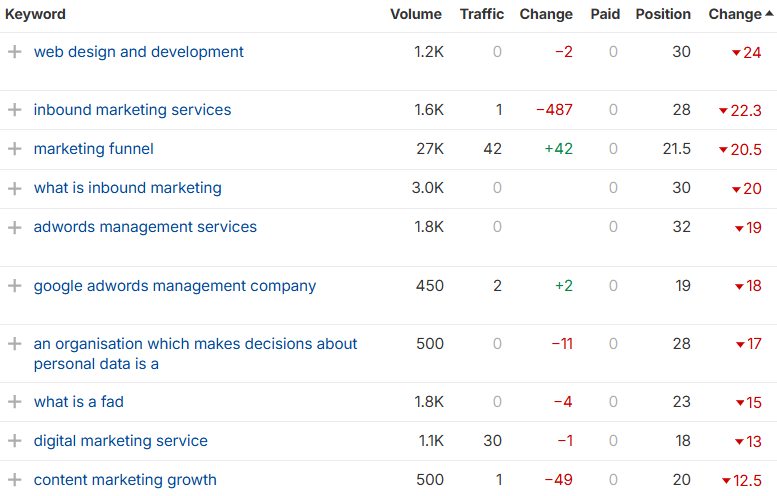Open keyword 'adwords management services'
This screenshot has height=496, width=777.
[145, 227]
